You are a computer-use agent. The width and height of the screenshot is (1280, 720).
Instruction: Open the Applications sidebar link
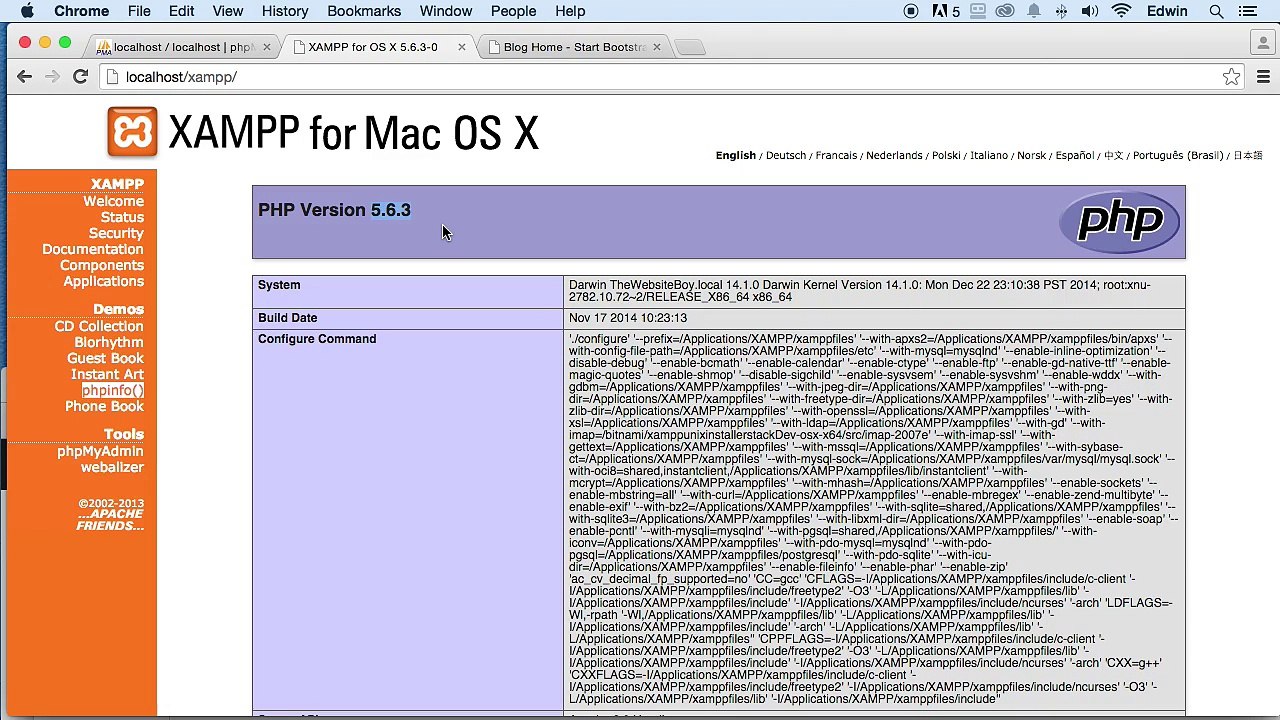(x=104, y=281)
